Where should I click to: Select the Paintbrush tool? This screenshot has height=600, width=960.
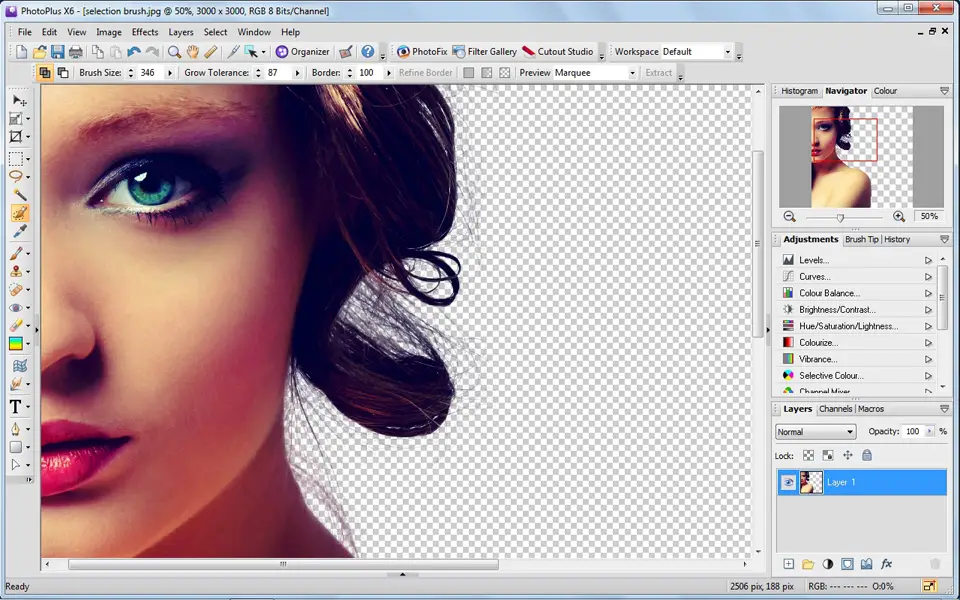pos(16,253)
